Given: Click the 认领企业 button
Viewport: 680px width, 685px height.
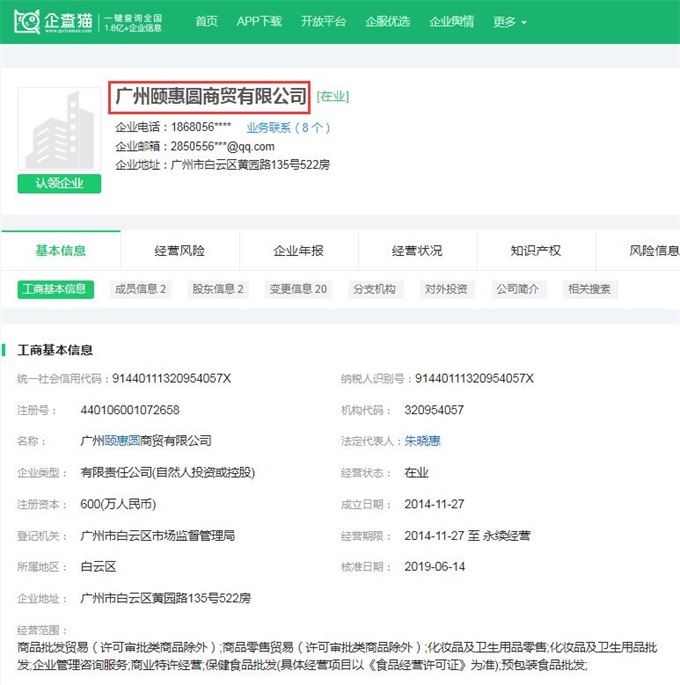Looking at the screenshot, I should click(59, 183).
